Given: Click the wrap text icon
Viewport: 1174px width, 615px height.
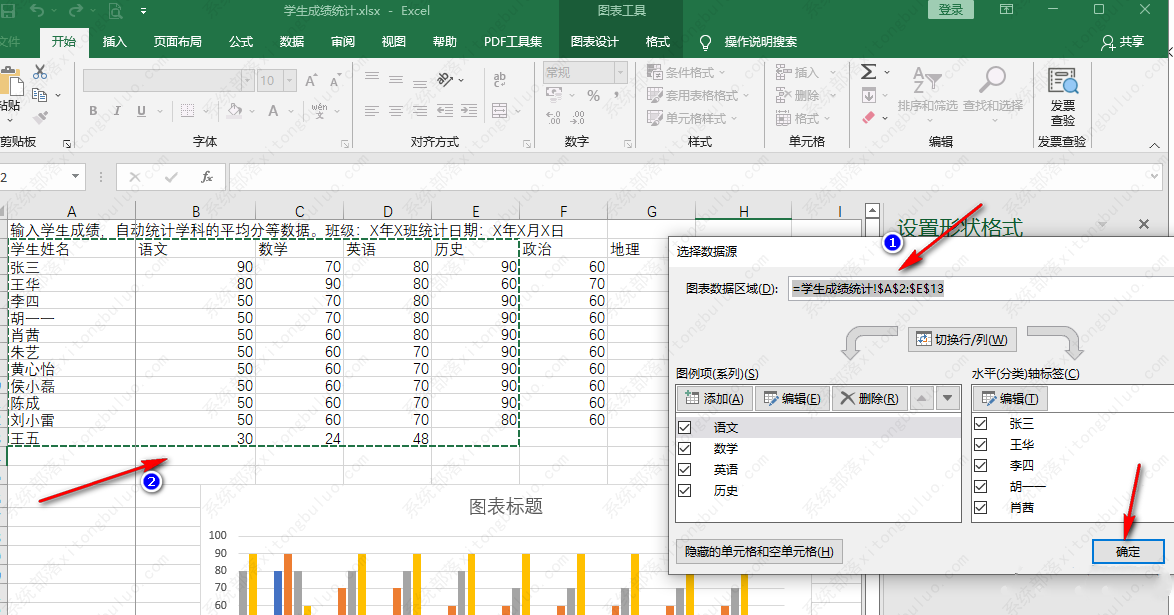Looking at the screenshot, I should click(x=499, y=79).
